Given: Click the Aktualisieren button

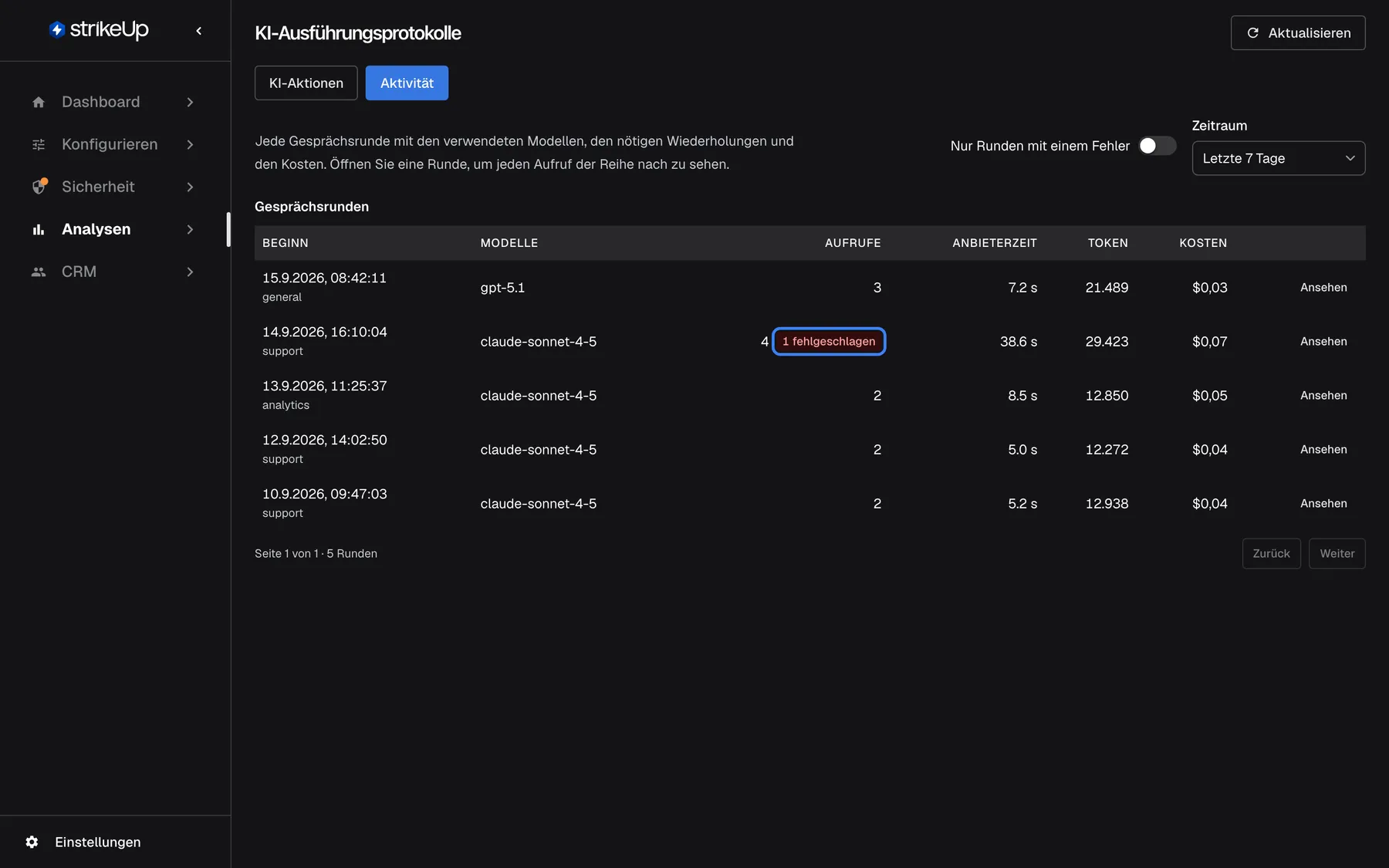Looking at the screenshot, I should click(x=1298, y=33).
